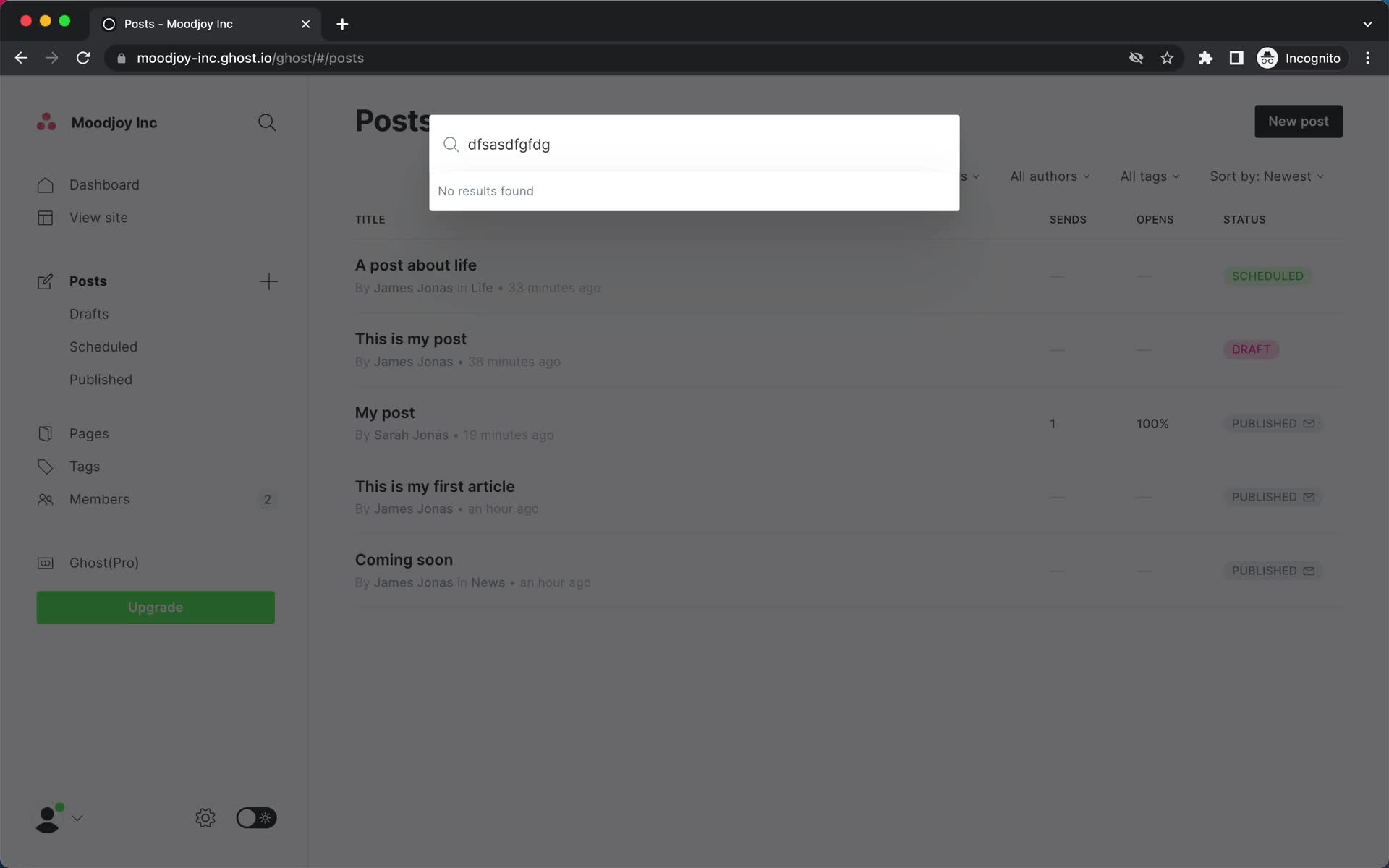The image size is (1389, 868).
Task: Click the Dashboard navigation icon
Action: pos(45,184)
